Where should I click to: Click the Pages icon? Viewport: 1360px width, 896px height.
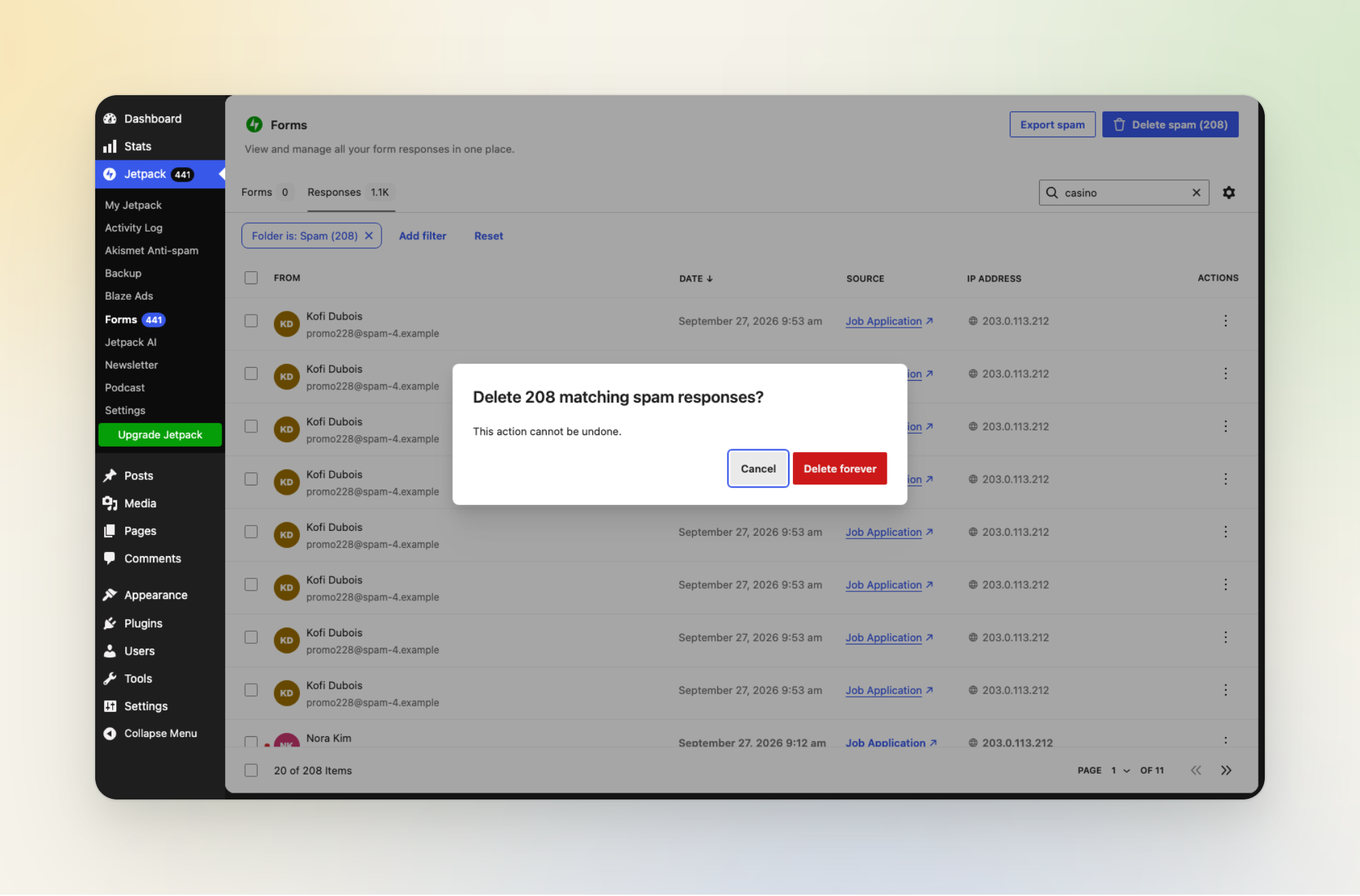109,531
